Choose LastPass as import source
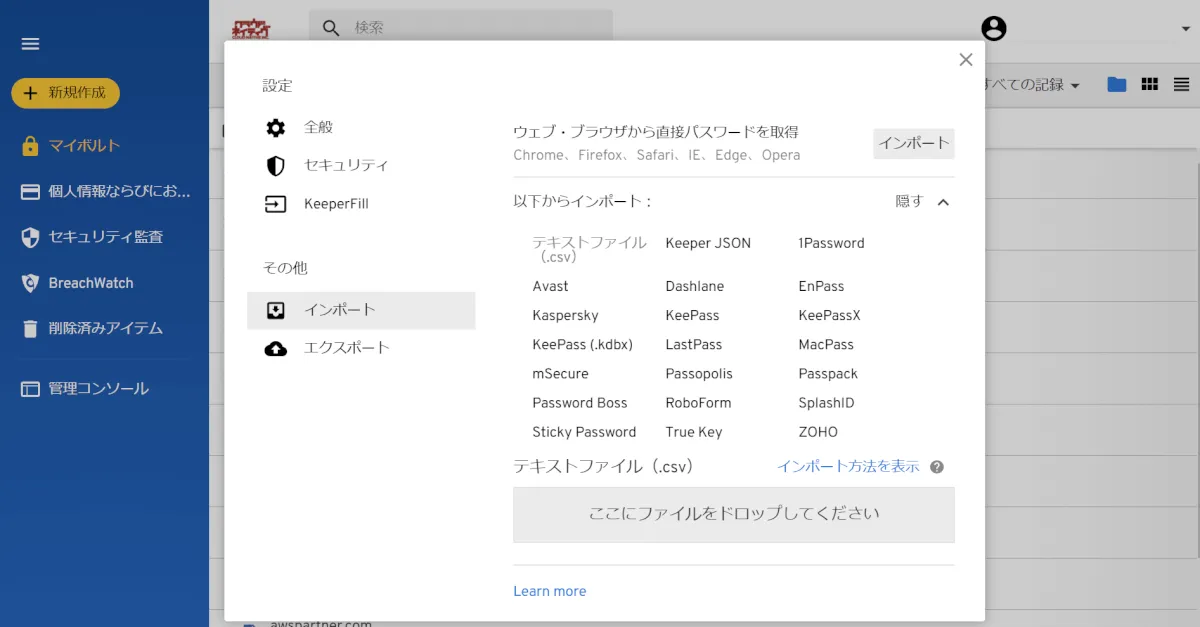The width and height of the screenshot is (1200, 627). 693,345
